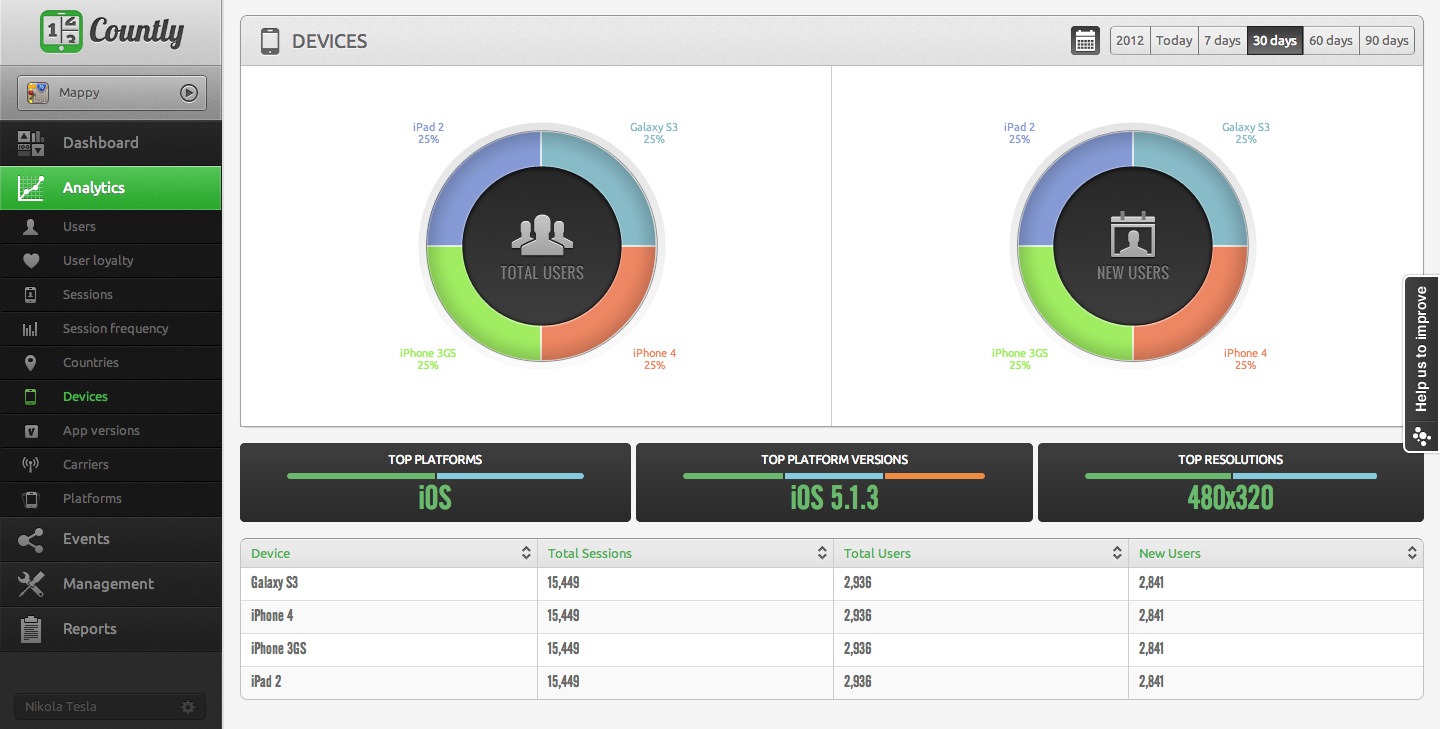This screenshot has width=1440, height=729.
Task: Click the Carriers signal icon
Action: click(x=31, y=465)
